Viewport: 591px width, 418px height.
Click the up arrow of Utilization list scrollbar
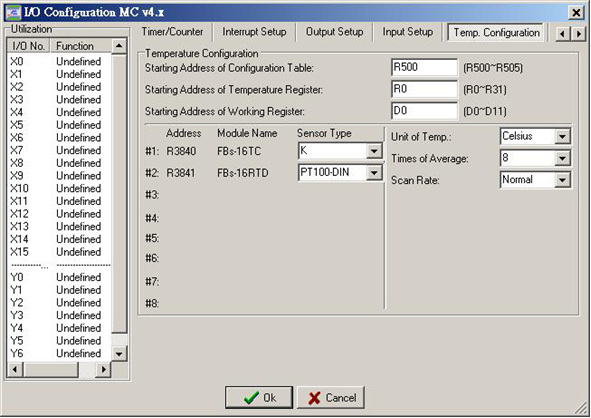point(119,46)
